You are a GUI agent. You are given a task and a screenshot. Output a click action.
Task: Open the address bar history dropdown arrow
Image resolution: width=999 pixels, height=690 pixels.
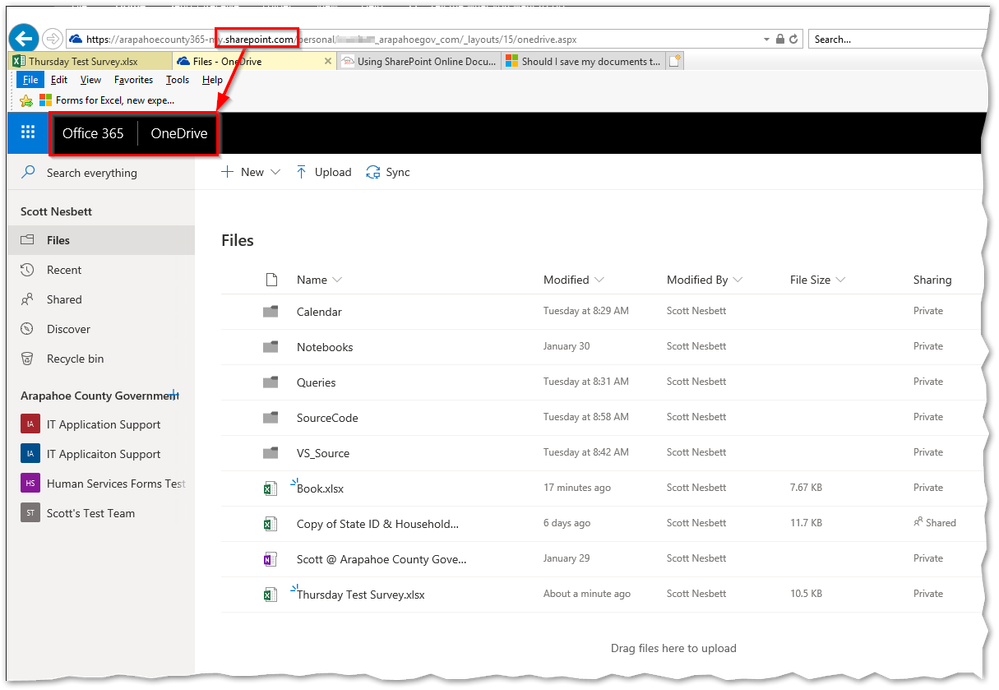pos(766,40)
